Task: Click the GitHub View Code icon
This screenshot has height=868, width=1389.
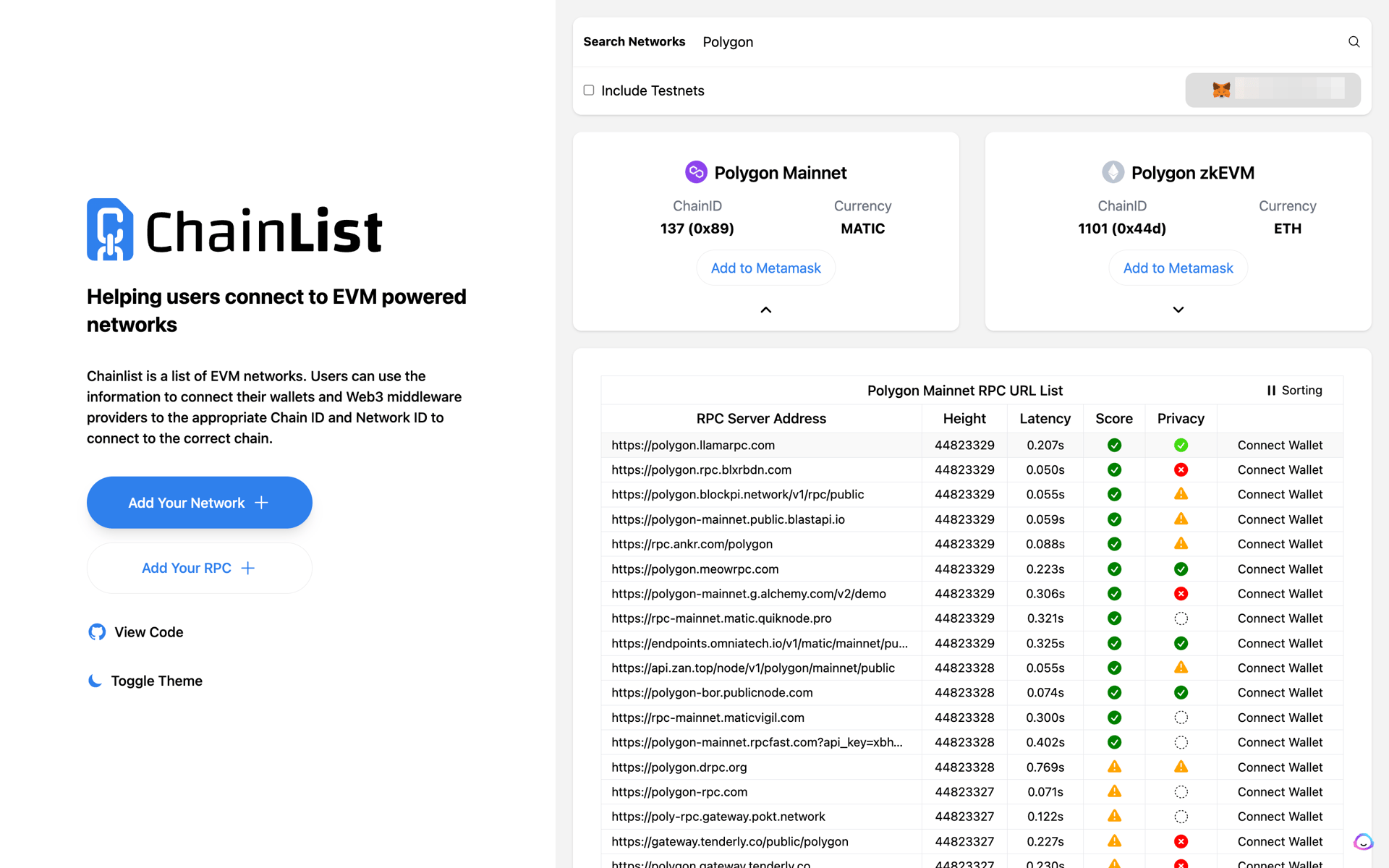Action: (97, 632)
